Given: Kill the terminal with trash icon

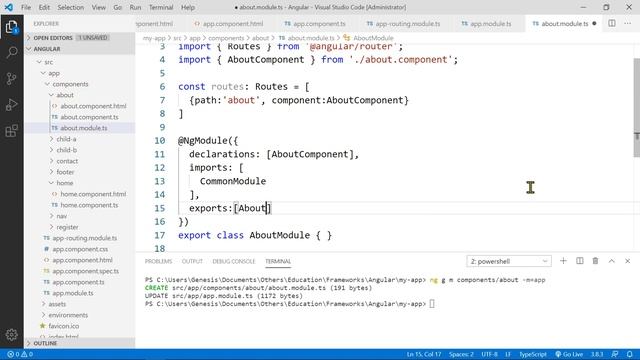Looking at the screenshot, I should click(x=596, y=261).
